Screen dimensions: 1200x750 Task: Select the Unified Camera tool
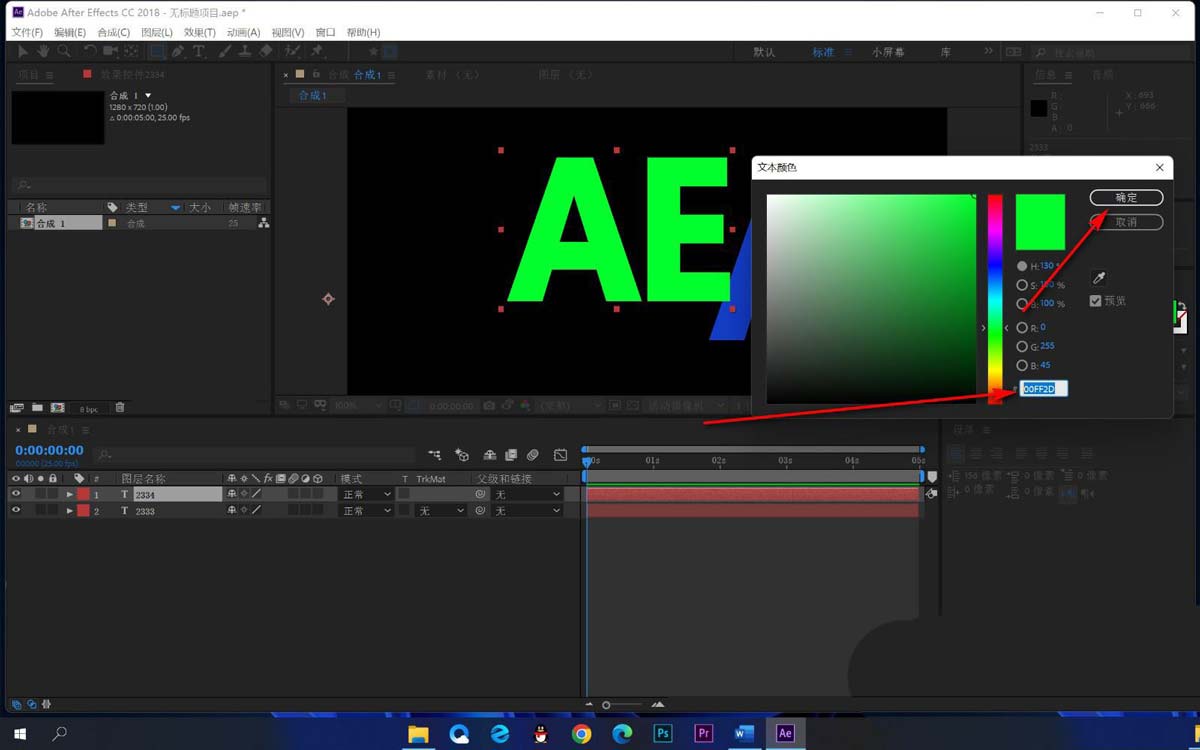click(x=110, y=51)
